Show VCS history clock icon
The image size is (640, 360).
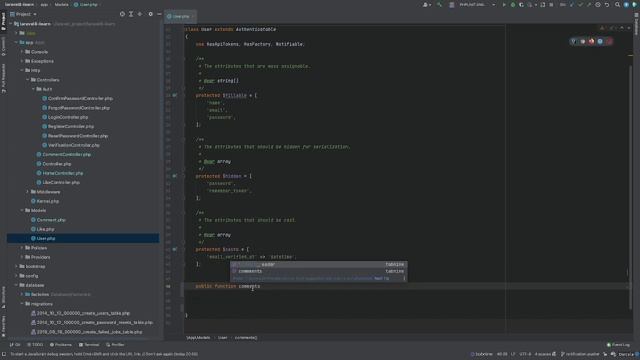tap(598, 4)
